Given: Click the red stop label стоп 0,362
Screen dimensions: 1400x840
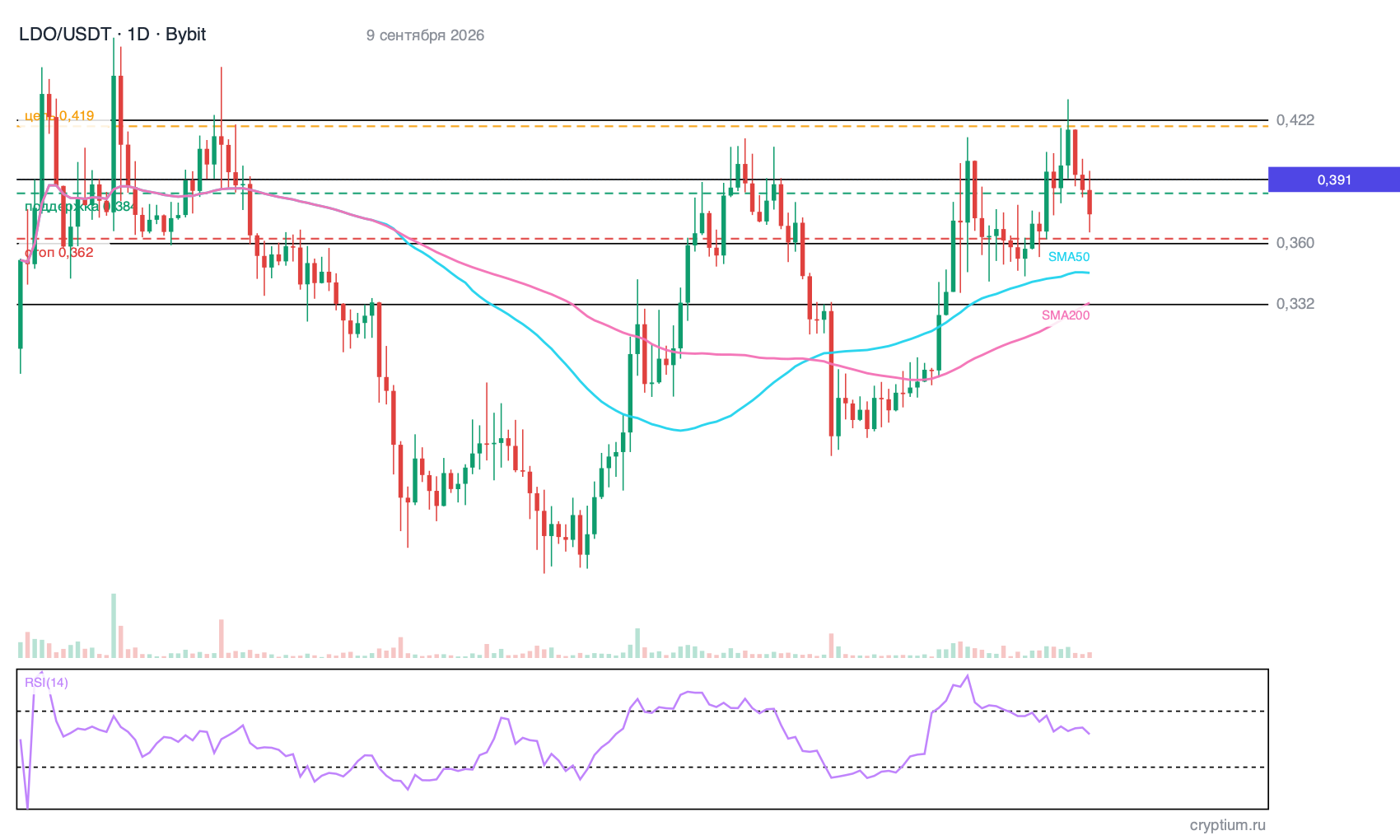Looking at the screenshot, I should tap(59, 253).
